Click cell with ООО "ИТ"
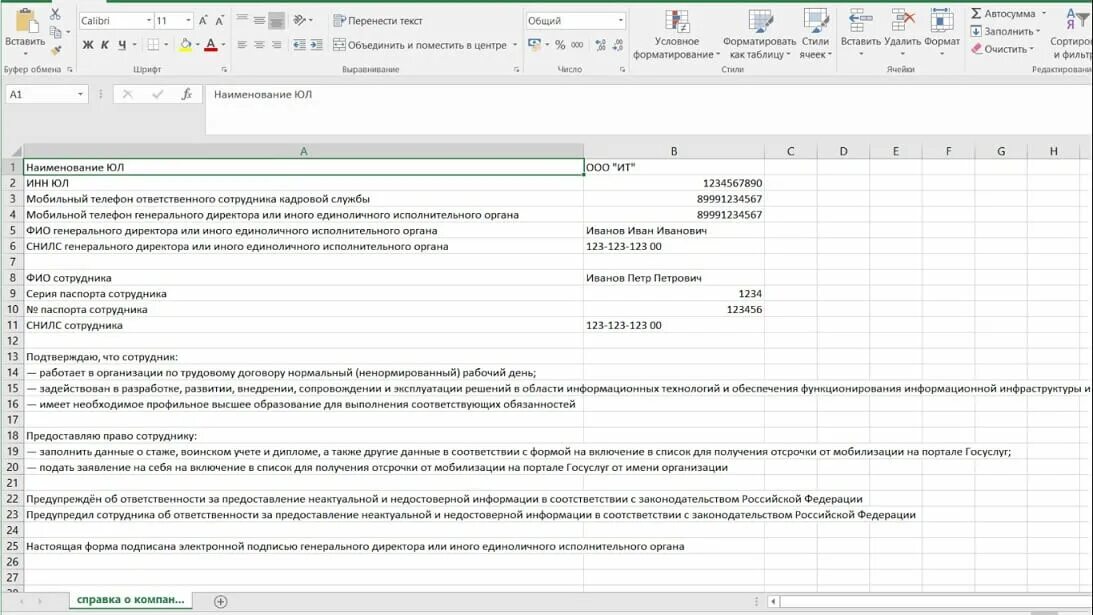Screen dimensions: 1093x615 tap(673, 167)
